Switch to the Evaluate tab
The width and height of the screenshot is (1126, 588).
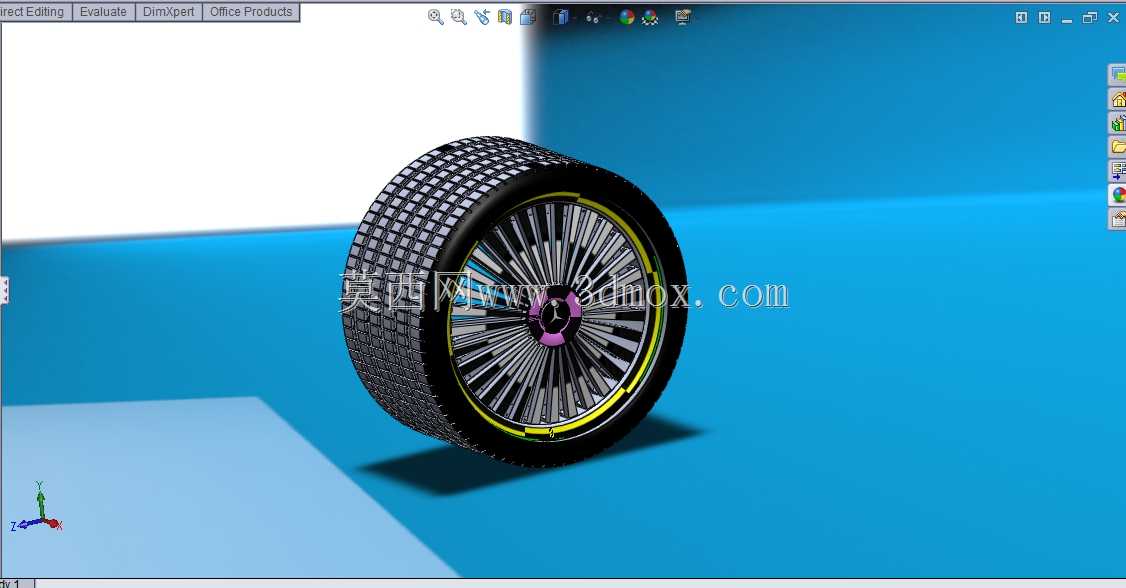[x=103, y=12]
